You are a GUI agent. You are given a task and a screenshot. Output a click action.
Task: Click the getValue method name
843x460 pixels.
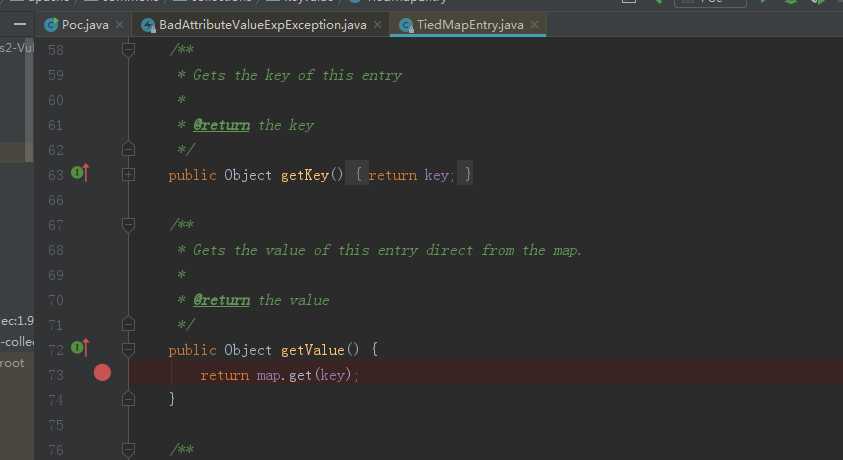312,350
